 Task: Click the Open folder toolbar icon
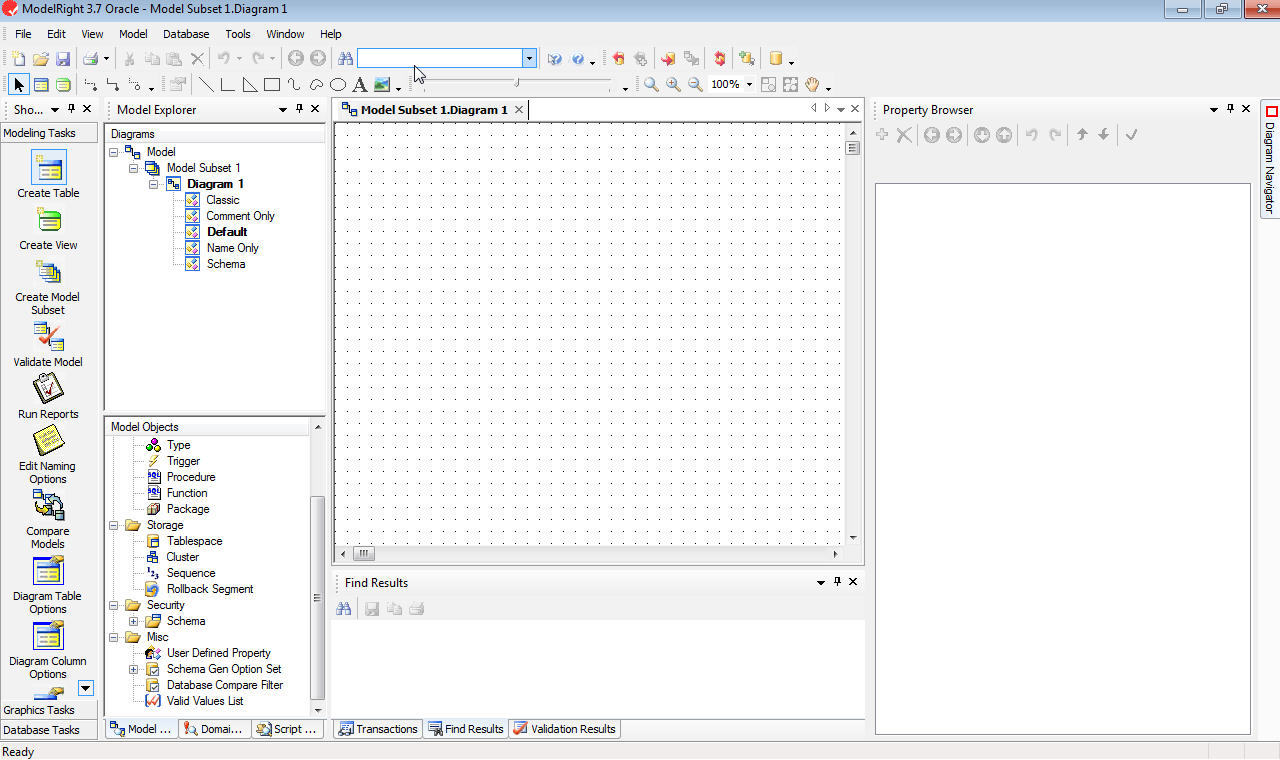(x=40, y=59)
